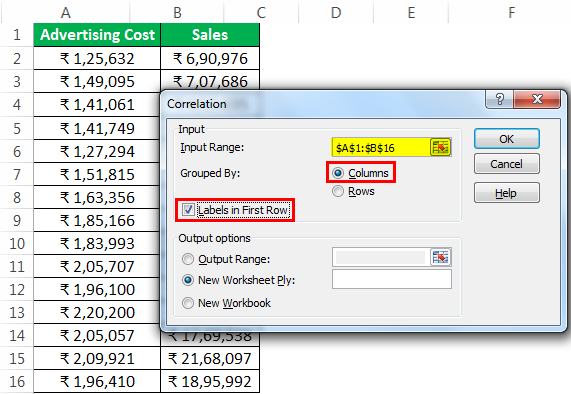This screenshot has width=571, height=394.
Task: Click cell with ₹ 1,27,294
Action: click(97, 151)
